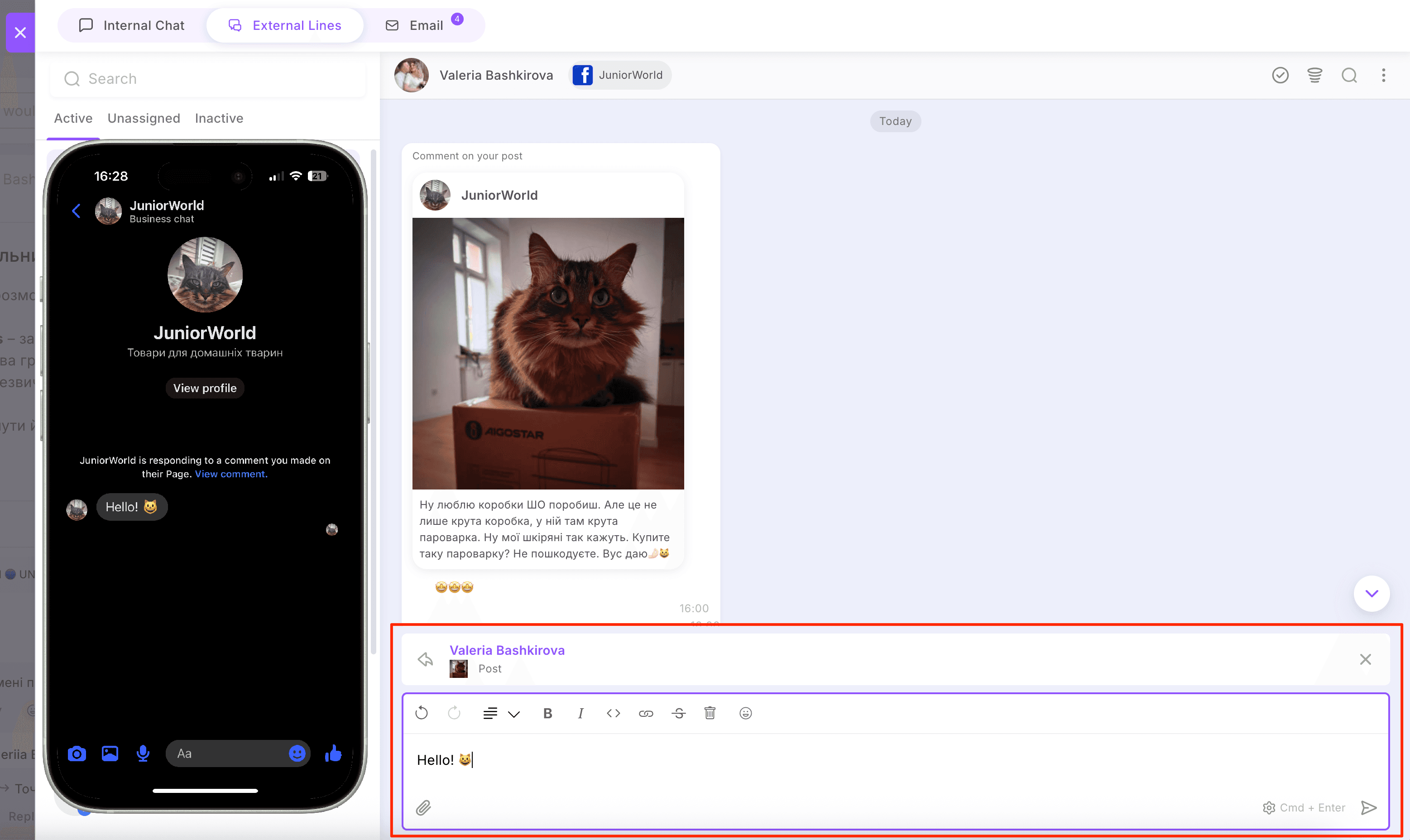The image size is (1410, 840).
Task: Apply strikethrough formatting
Action: [678, 713]
